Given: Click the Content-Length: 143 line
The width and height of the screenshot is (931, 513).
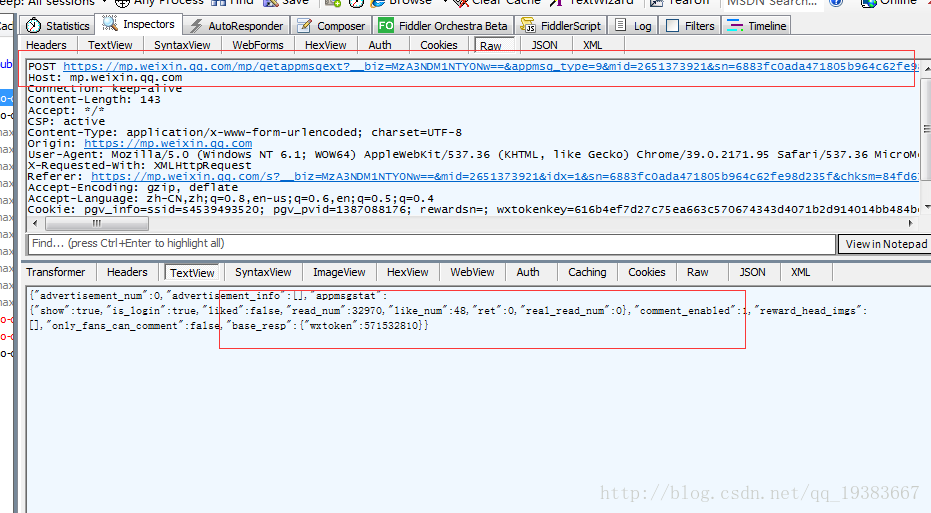Looking at the screenshot, I should 94,99.
